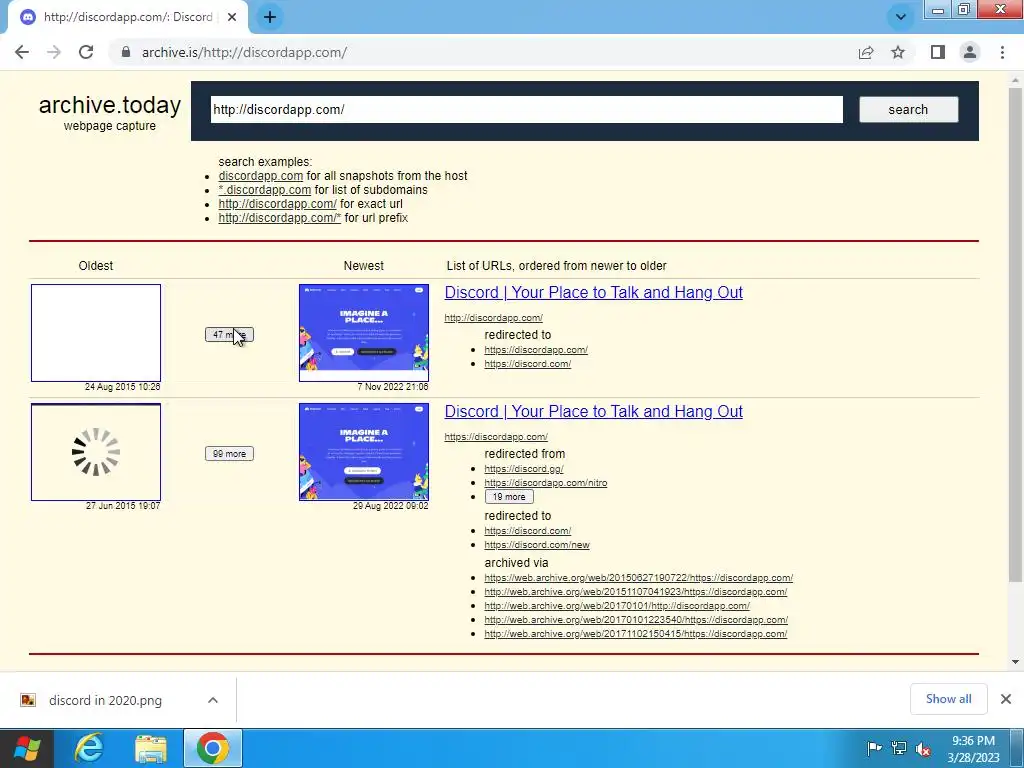1024x768 pixels.
Task: Expand download item options chevron
Action: click(213, 700)
